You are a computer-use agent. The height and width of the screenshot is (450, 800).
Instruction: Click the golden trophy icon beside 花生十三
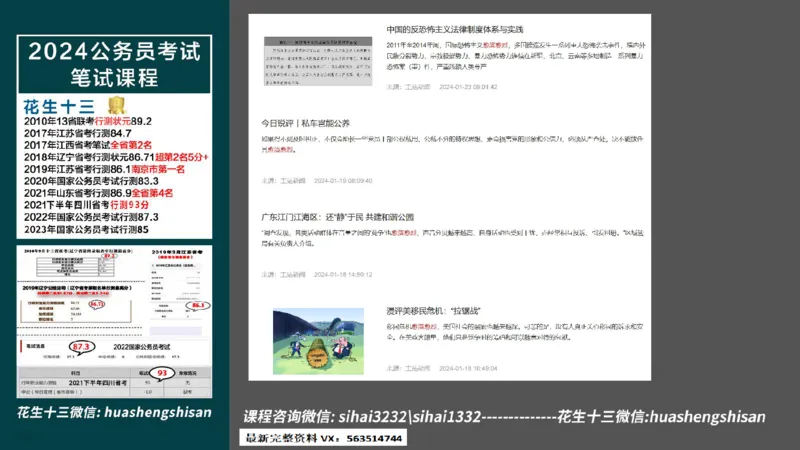pos(117,105)
